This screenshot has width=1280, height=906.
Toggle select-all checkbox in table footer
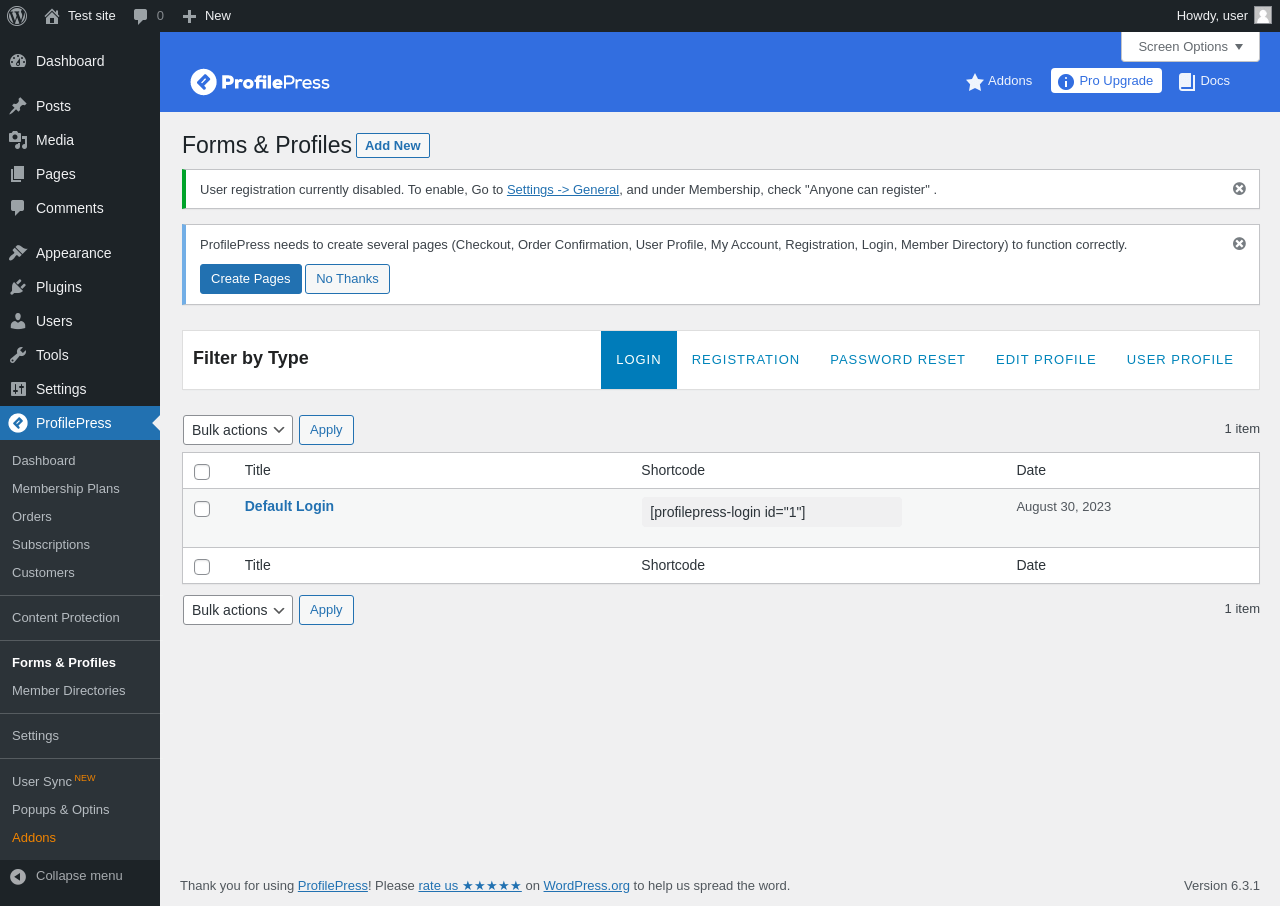[202, 567]
